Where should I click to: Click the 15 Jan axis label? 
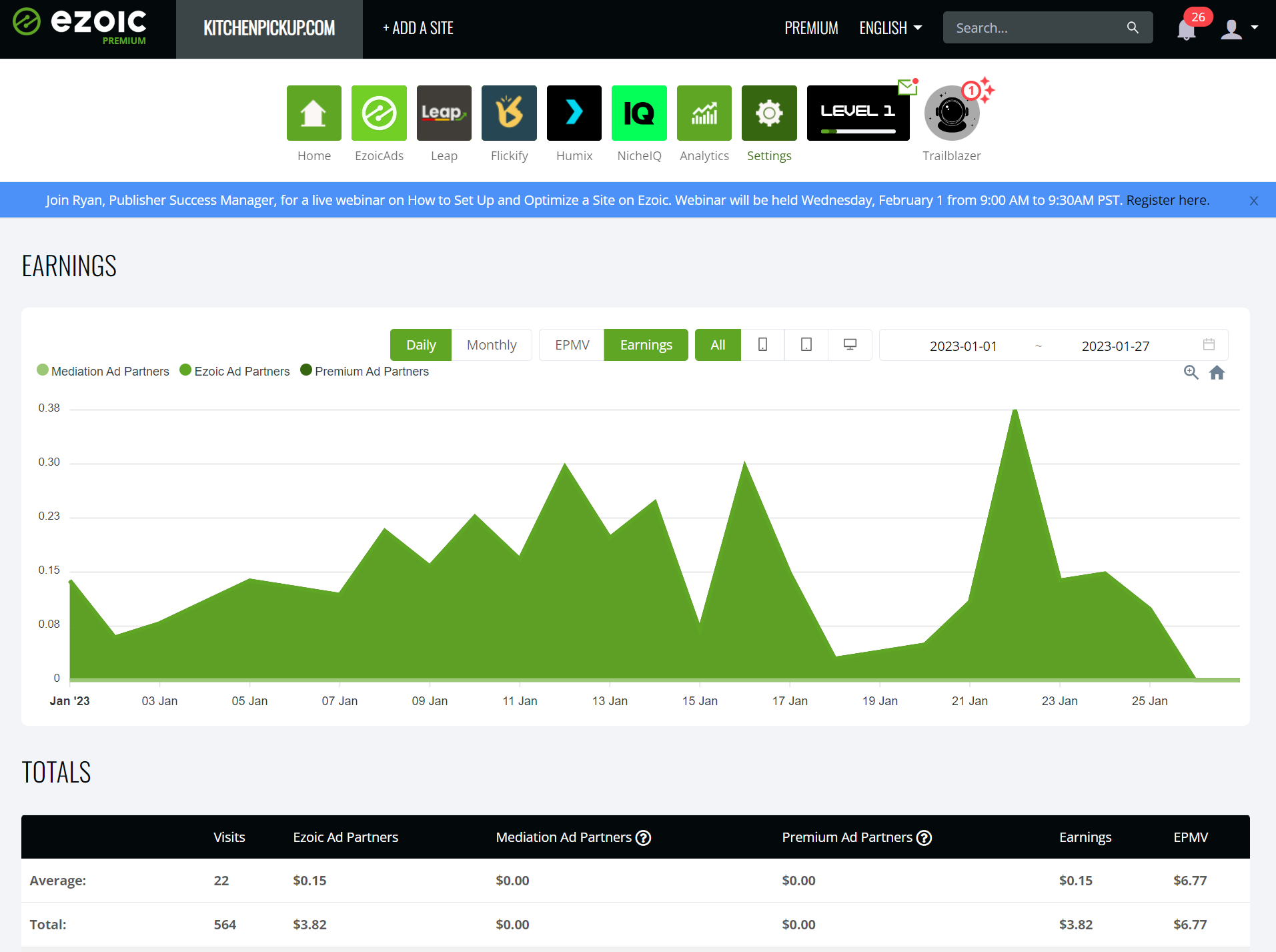coord(700,701)
